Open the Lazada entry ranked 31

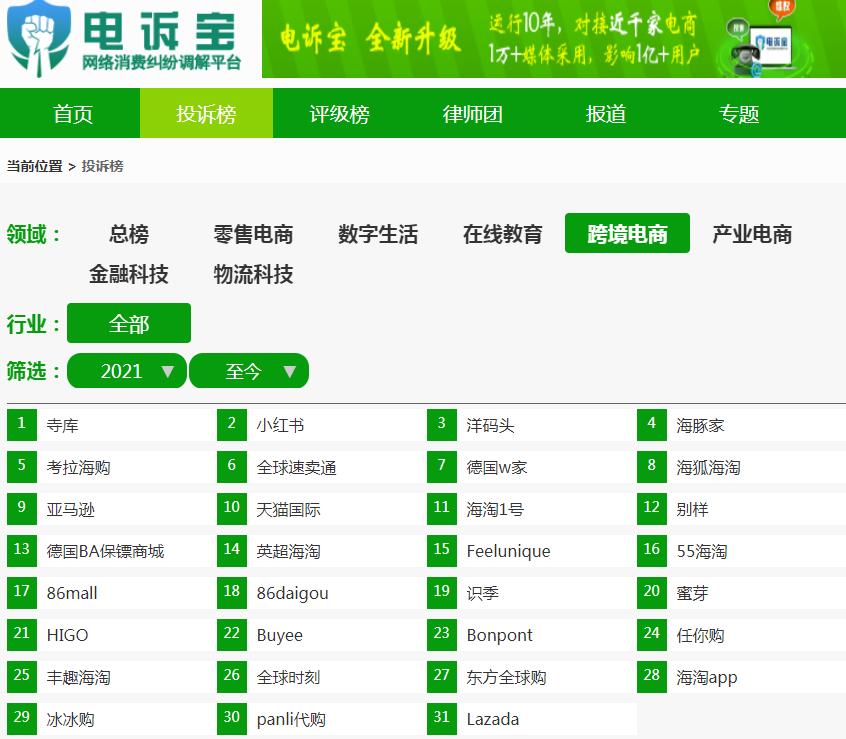click(x=495, y=719)
